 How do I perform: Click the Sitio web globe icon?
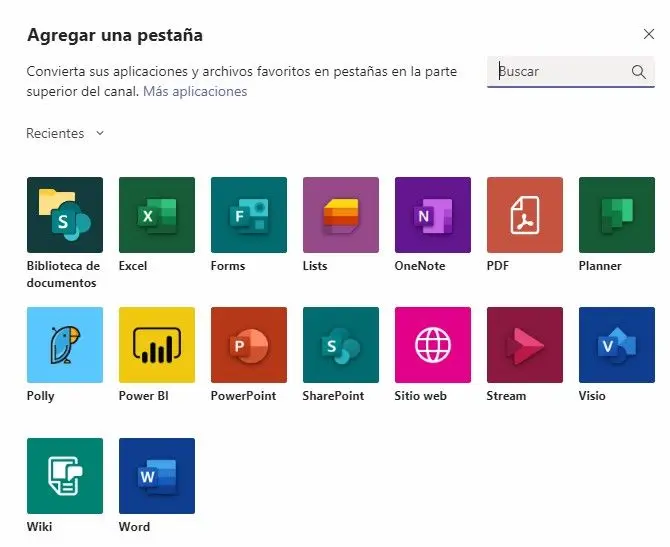tap(432, 345)
